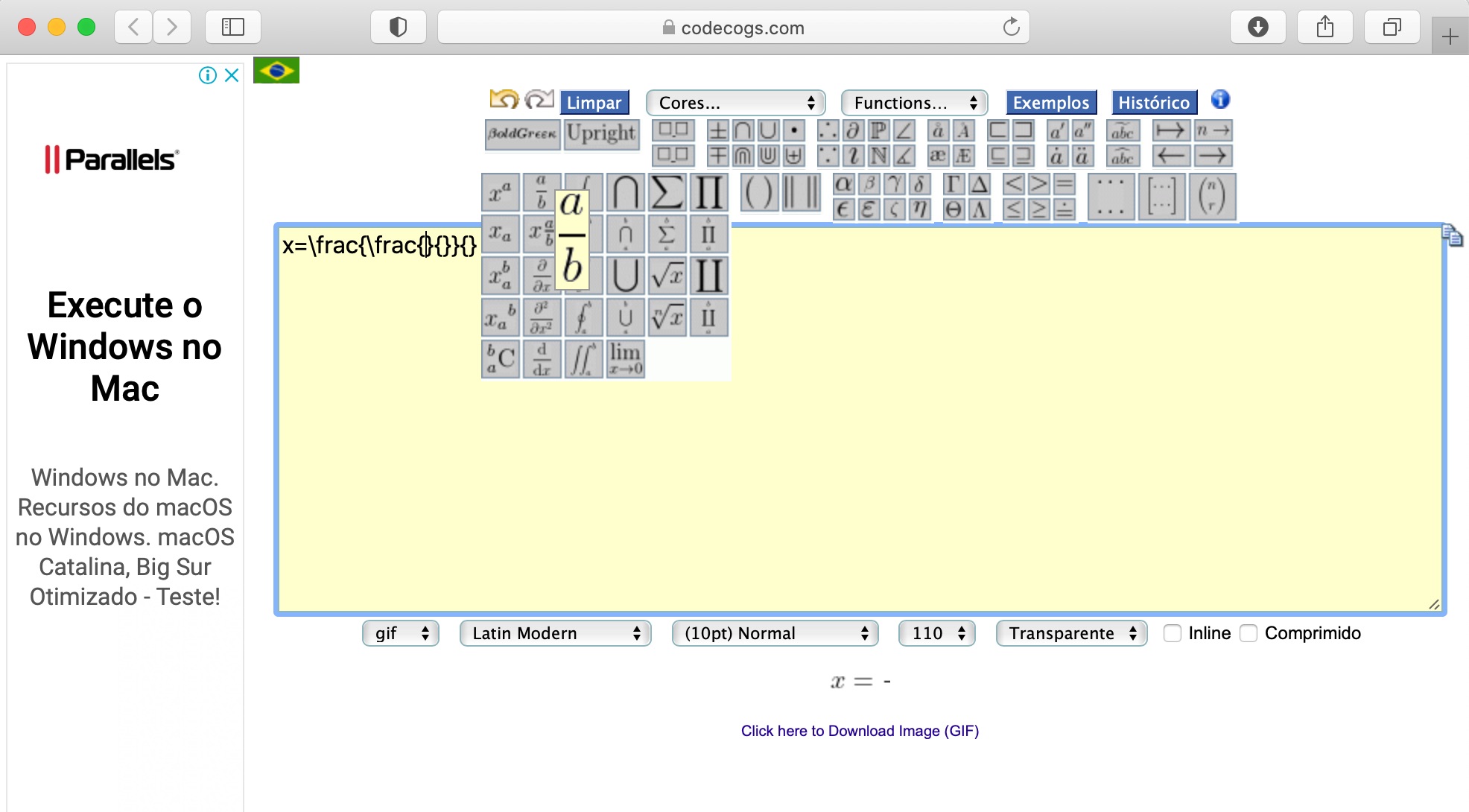Screen dimensions: 1469x812
Task: Insert the big intersection symbol
Action: [625, 194]
